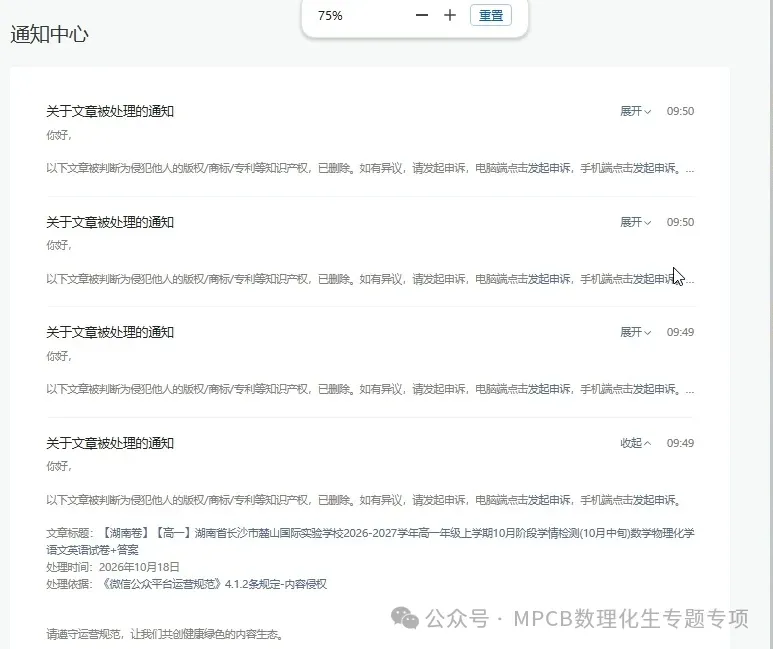Viewport: 773px width, 649px height.
Task: Click the 通知中心 page heading
Action: [49, 35]
